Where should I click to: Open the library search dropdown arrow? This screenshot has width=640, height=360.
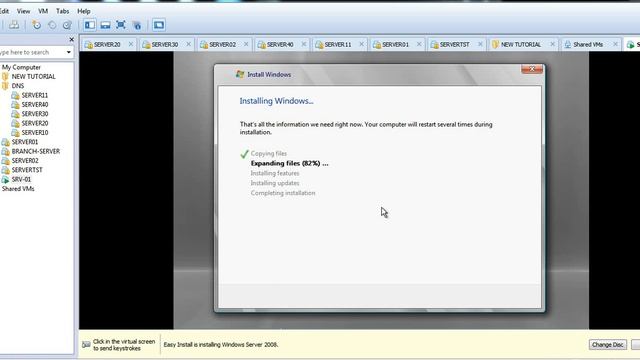click(x=69, y=52)
